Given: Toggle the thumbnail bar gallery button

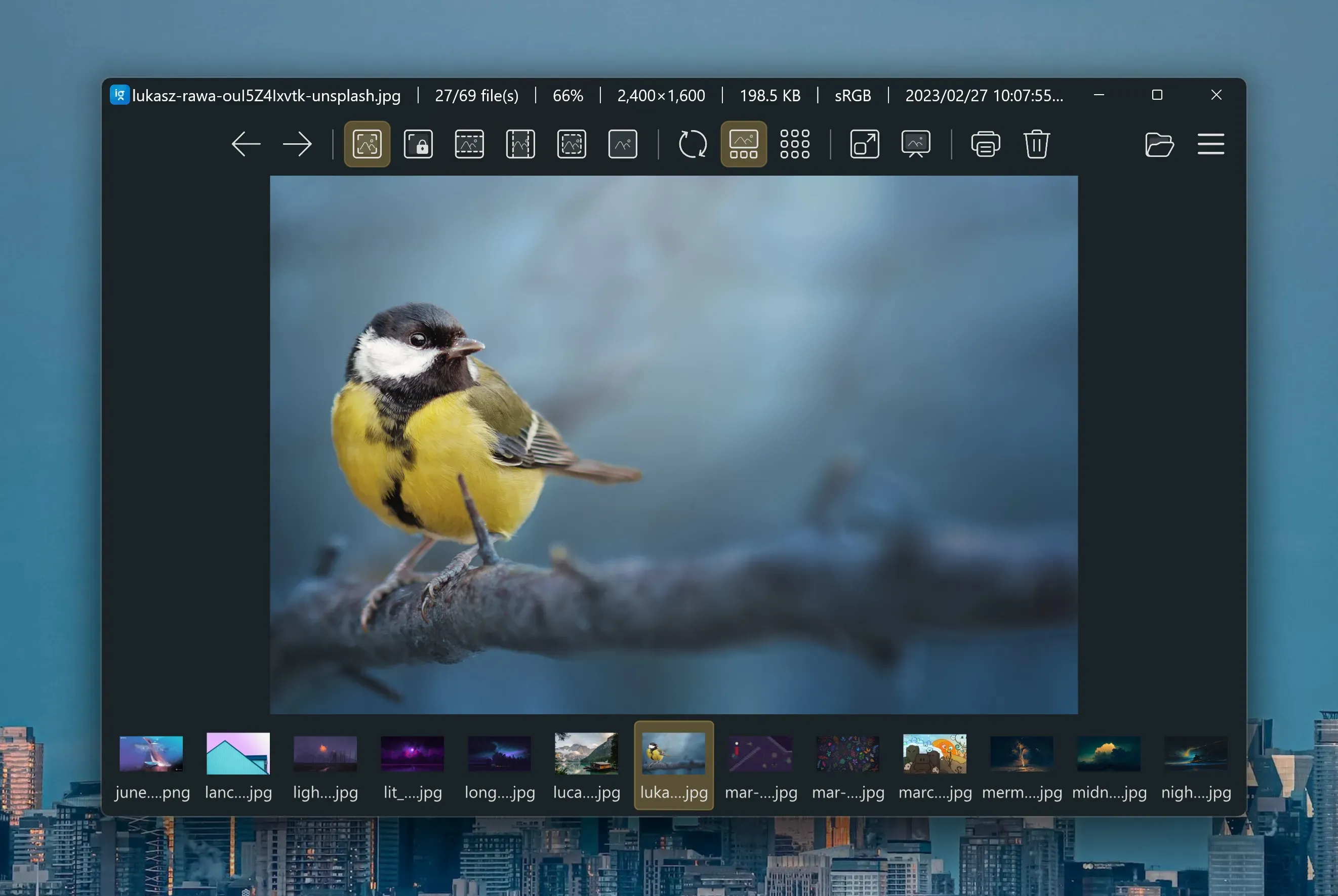Looking at the screenshot, I should pos(743,144).
